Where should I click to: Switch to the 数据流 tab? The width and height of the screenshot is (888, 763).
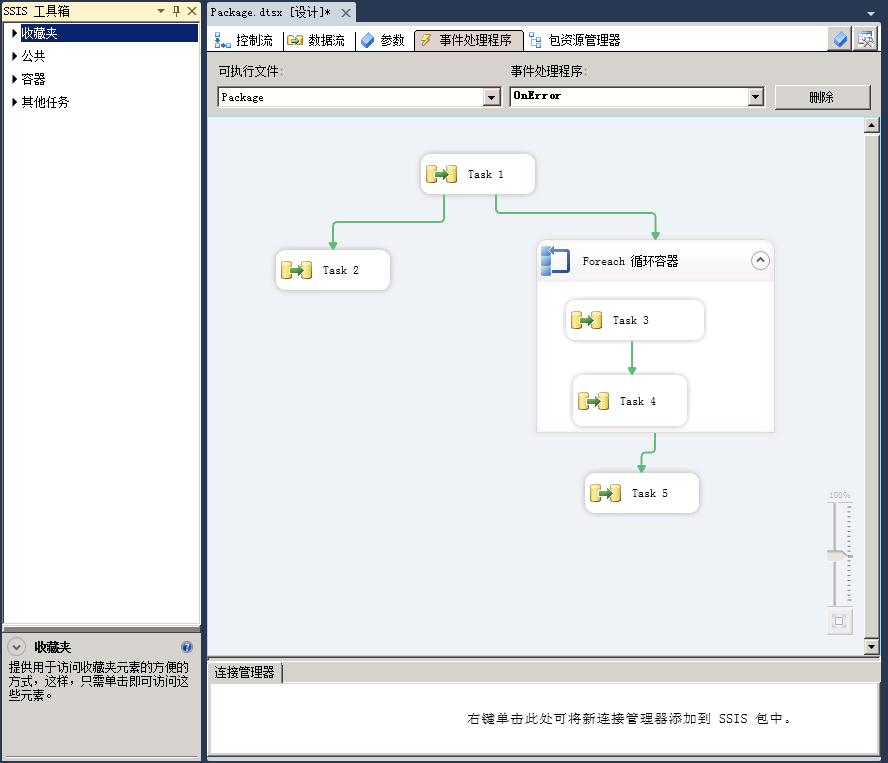316,41
